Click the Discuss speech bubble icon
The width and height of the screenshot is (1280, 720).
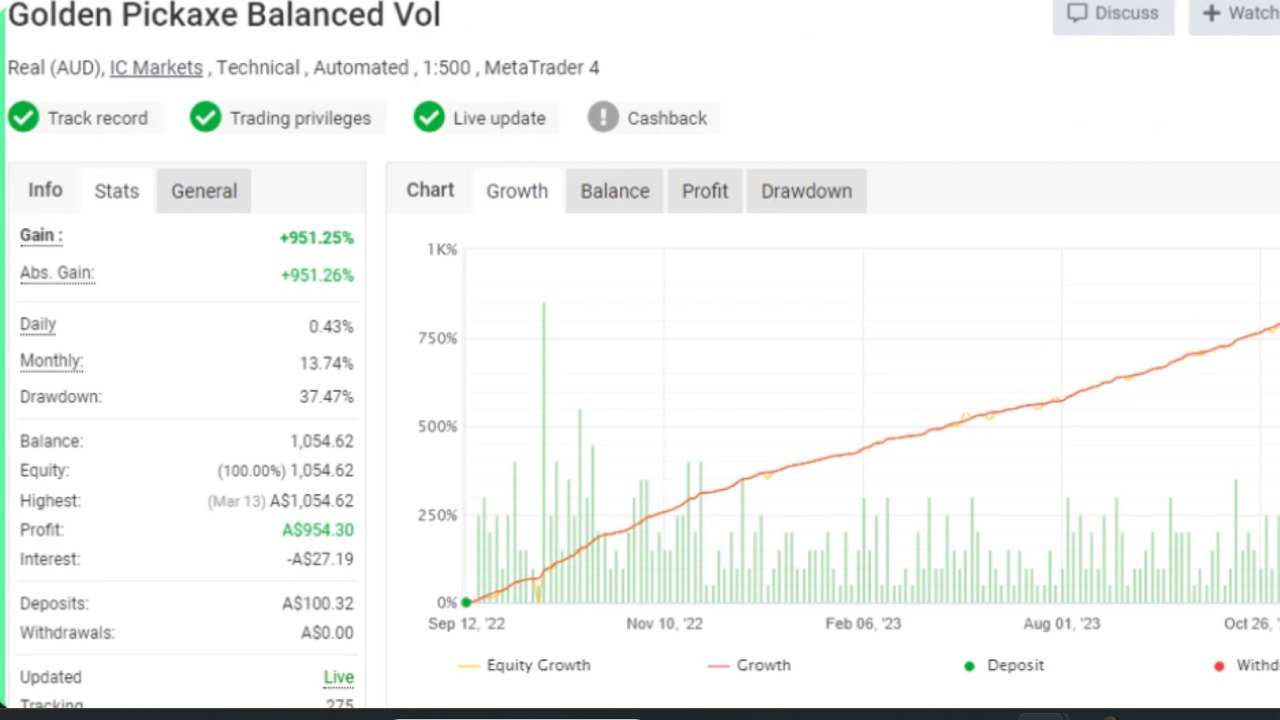tap(1077, 13)
